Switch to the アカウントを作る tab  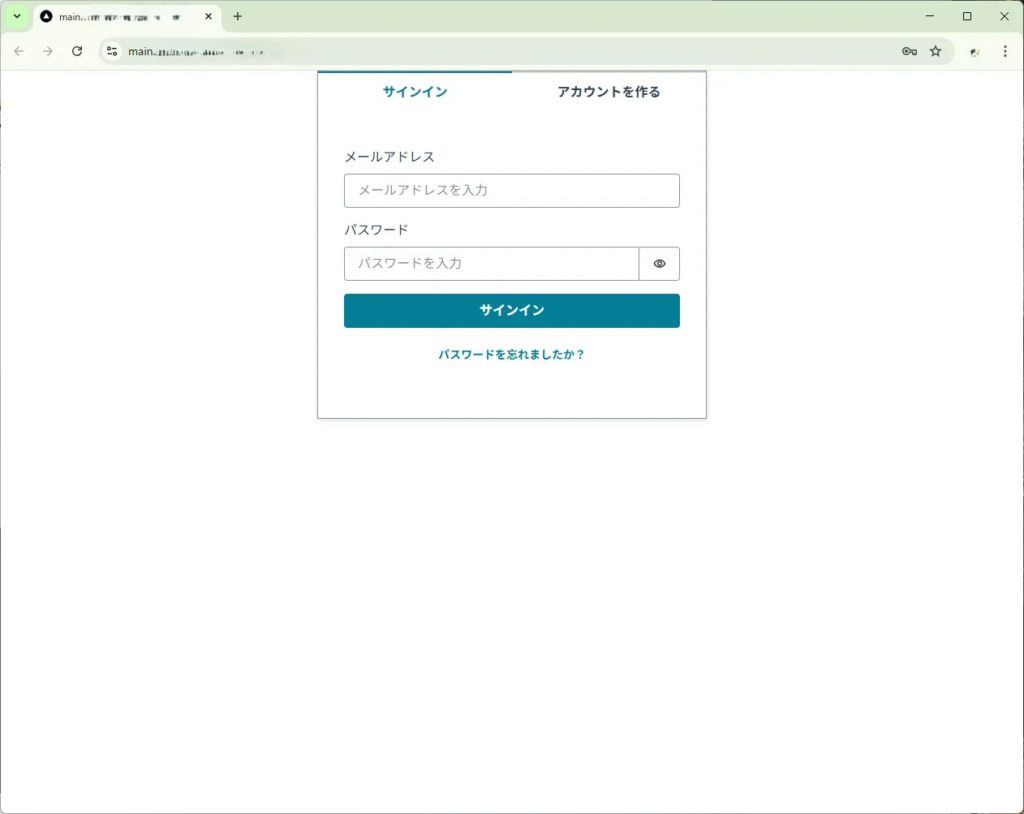tap(608, 92)
